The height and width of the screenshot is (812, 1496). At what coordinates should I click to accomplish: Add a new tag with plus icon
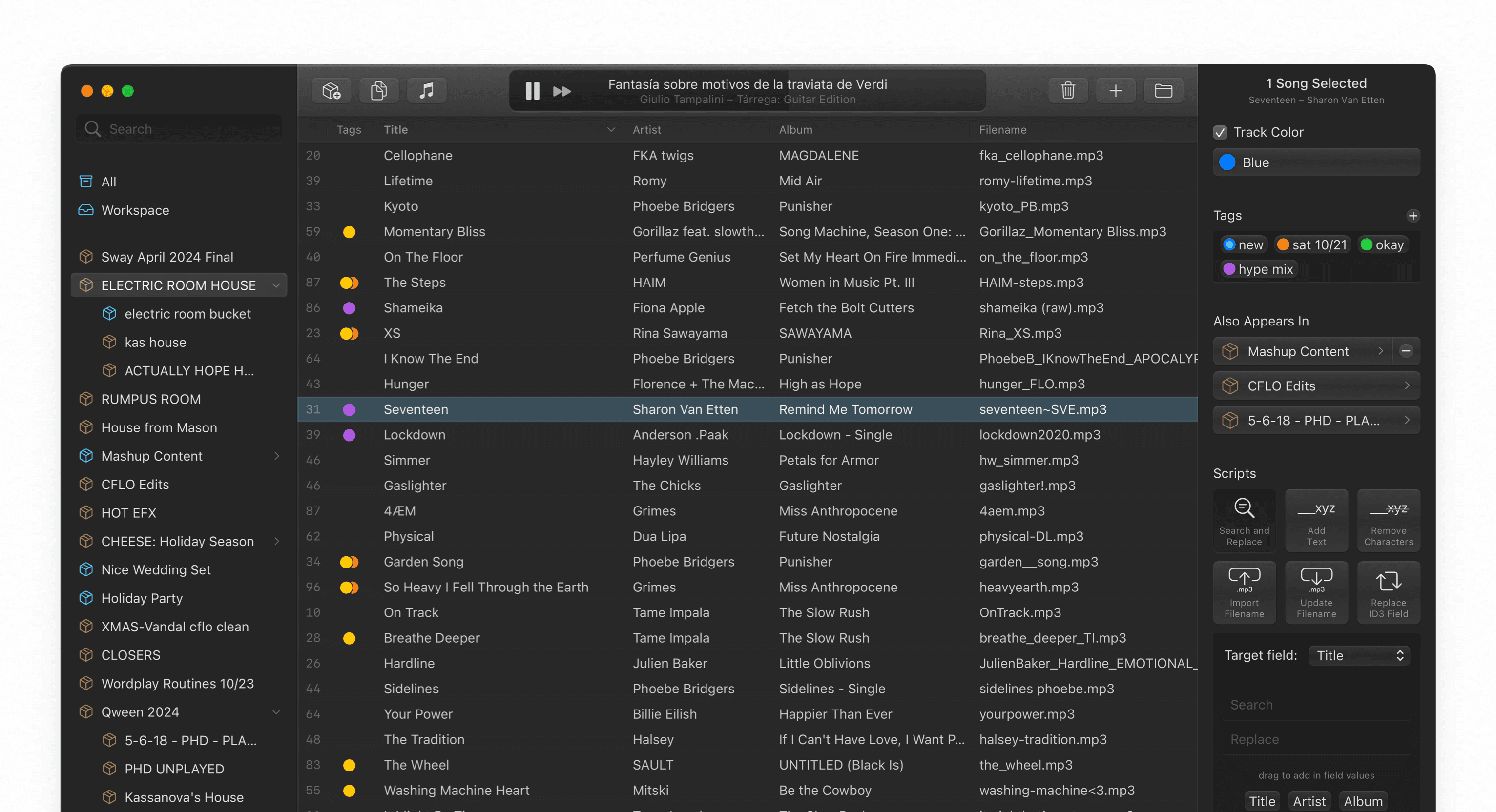coord(1413,216)
